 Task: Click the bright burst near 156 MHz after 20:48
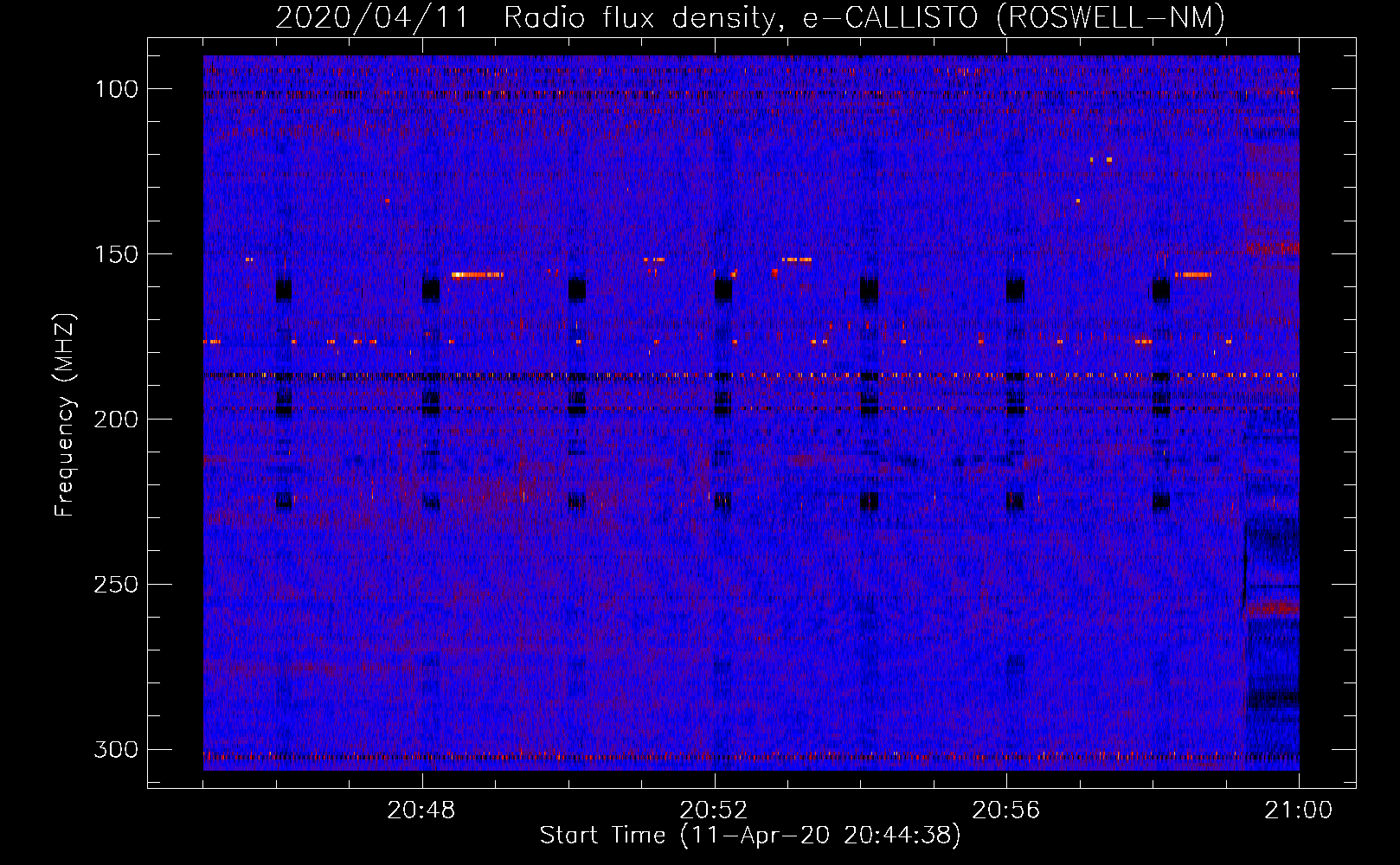477,275
